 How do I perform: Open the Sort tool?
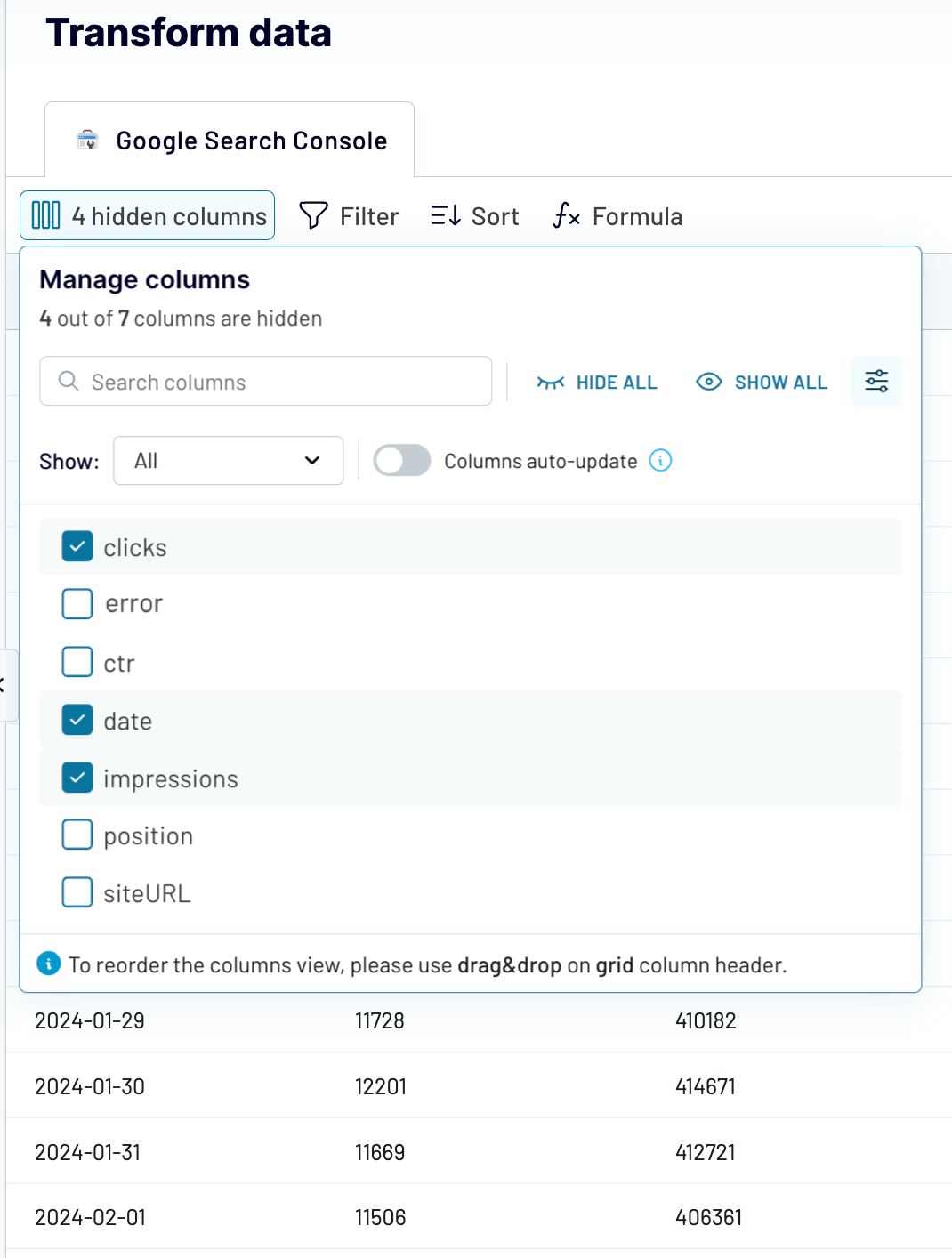475,216
